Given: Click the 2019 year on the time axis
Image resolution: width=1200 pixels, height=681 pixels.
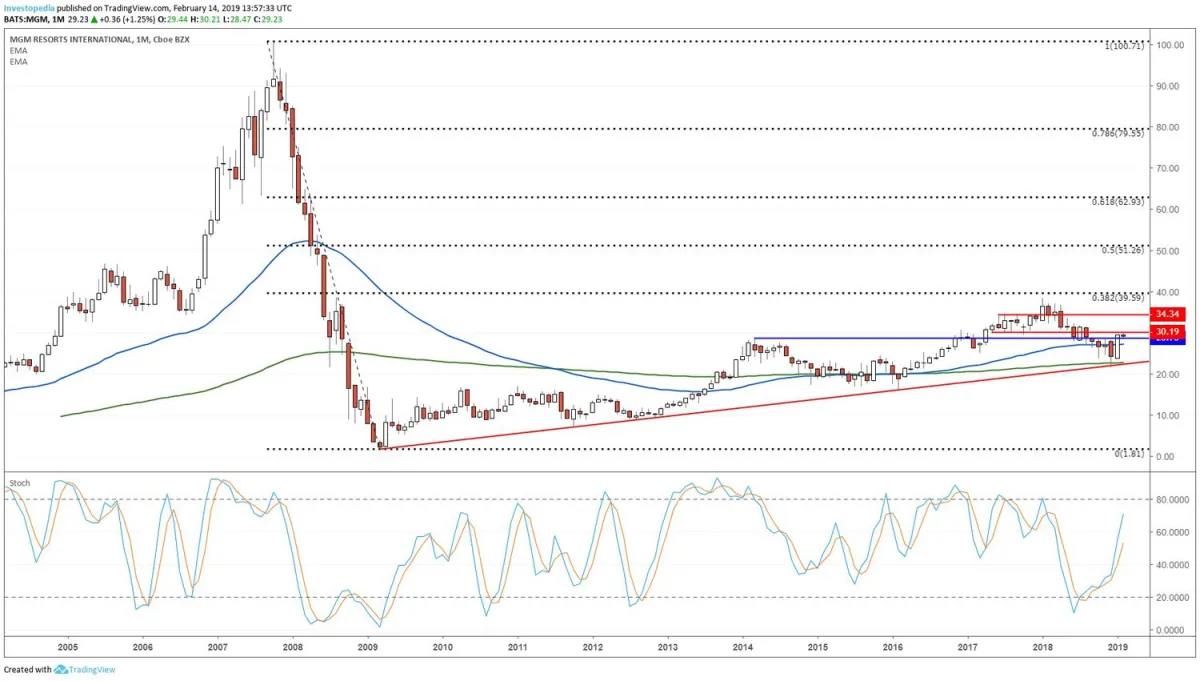Looking at the screenshot, I should coord(1118,648).
